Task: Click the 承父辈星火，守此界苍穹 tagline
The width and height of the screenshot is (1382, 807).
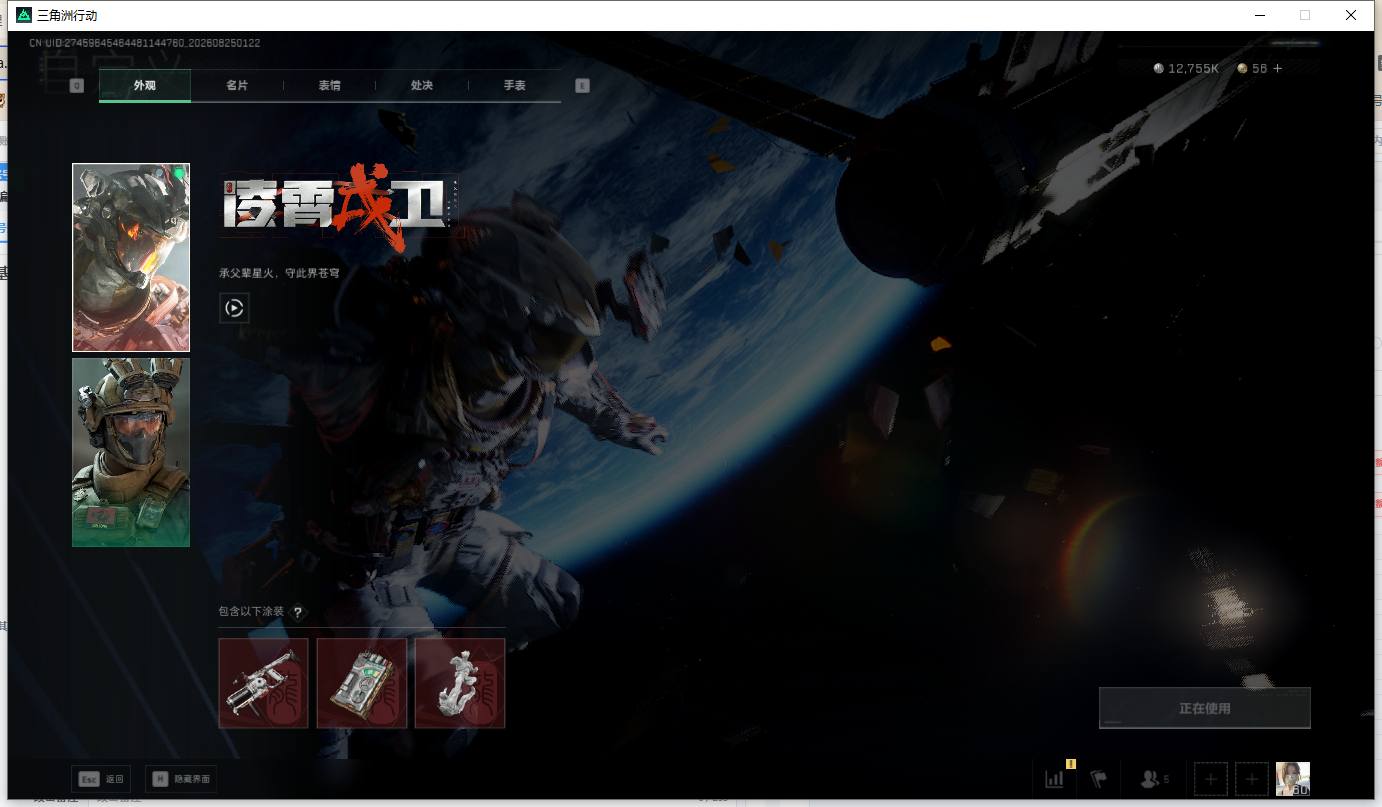Action: pos(279,272)
